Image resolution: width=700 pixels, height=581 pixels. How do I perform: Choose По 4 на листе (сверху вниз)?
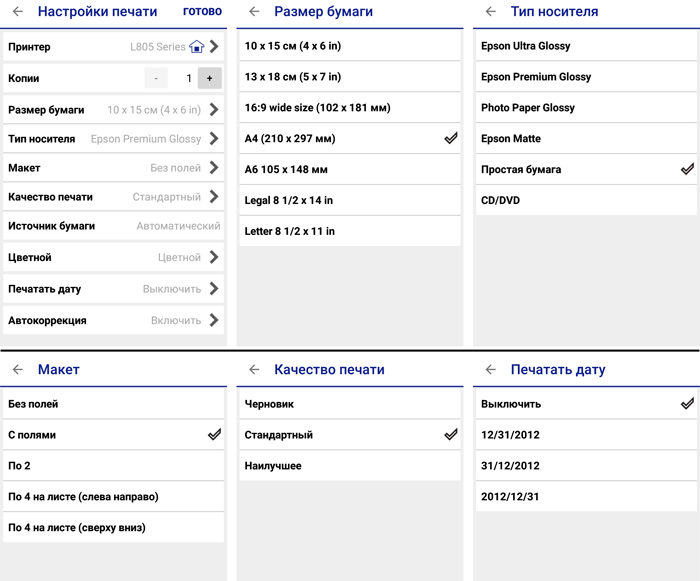(x=113, y=527)
